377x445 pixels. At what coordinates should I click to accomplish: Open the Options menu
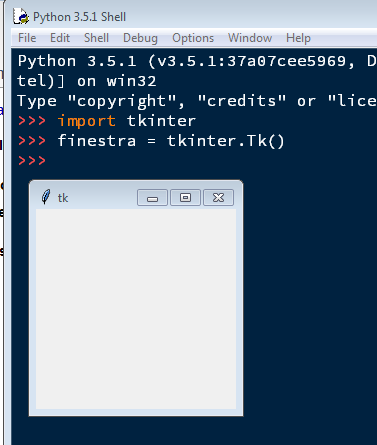click(x=193, y=38)
